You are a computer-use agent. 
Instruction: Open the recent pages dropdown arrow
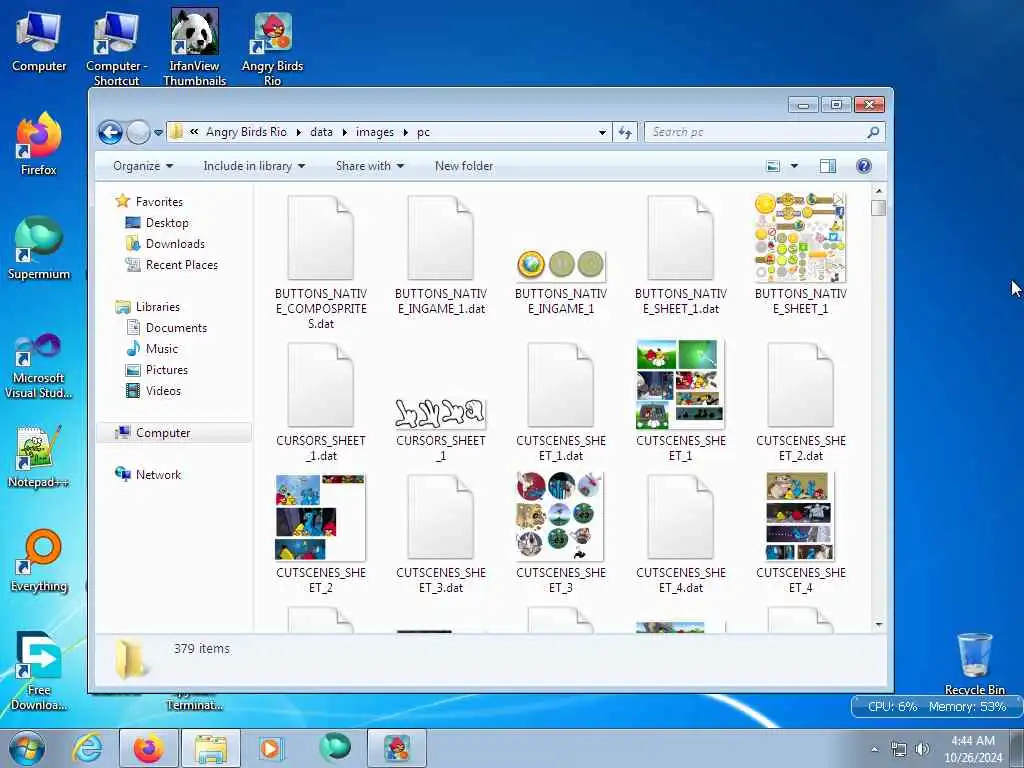coord(158,133)
